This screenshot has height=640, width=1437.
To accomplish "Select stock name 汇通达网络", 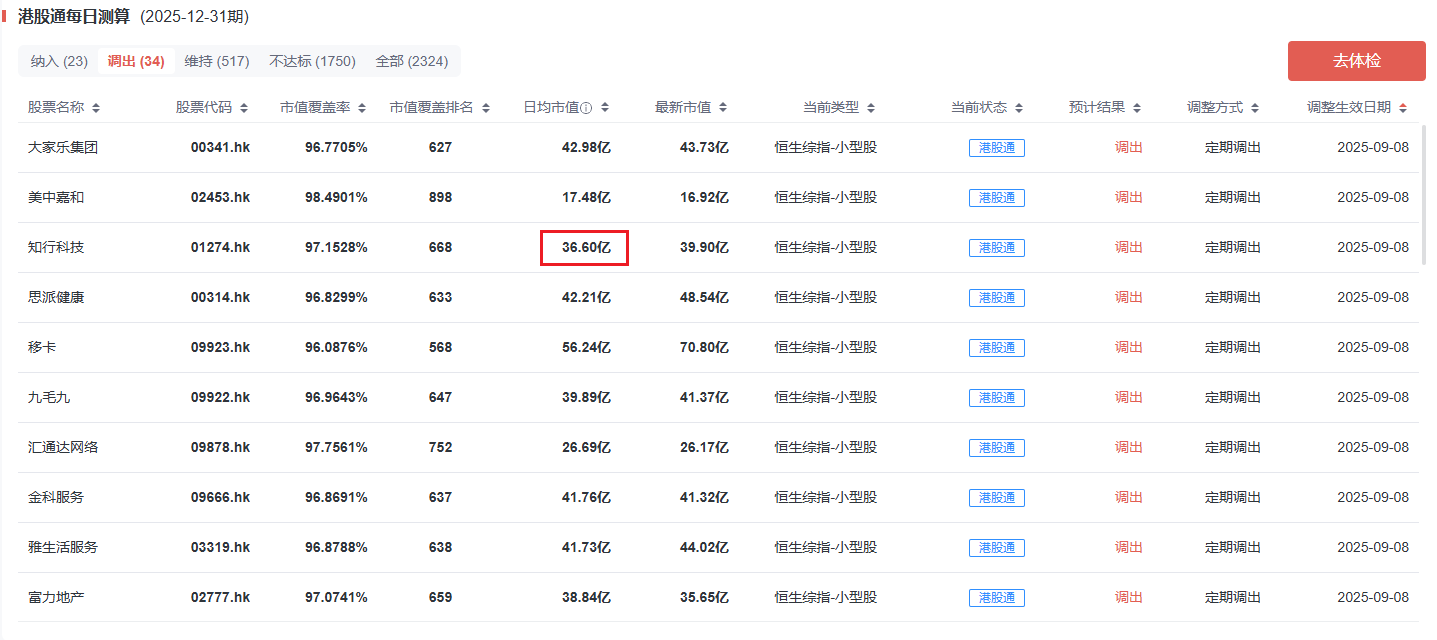I will pyautogui.click(x=63, y=447).
